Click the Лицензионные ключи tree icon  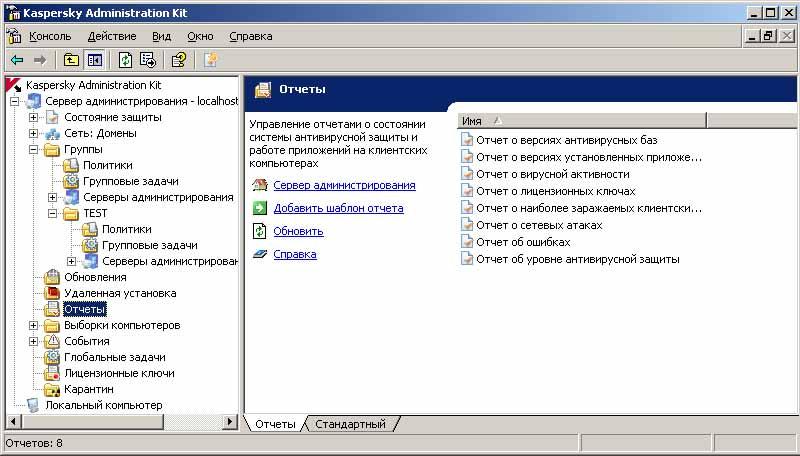(x=52, y=373)
